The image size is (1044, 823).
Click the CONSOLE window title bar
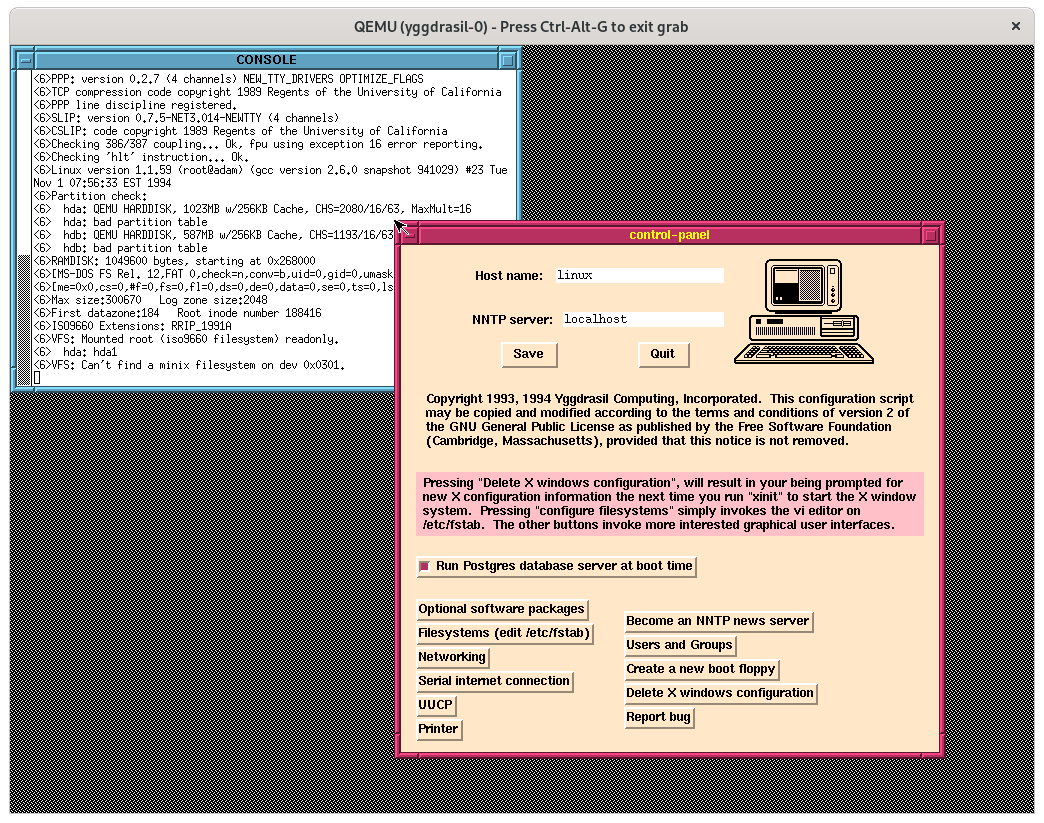click(x=266, y=60)
